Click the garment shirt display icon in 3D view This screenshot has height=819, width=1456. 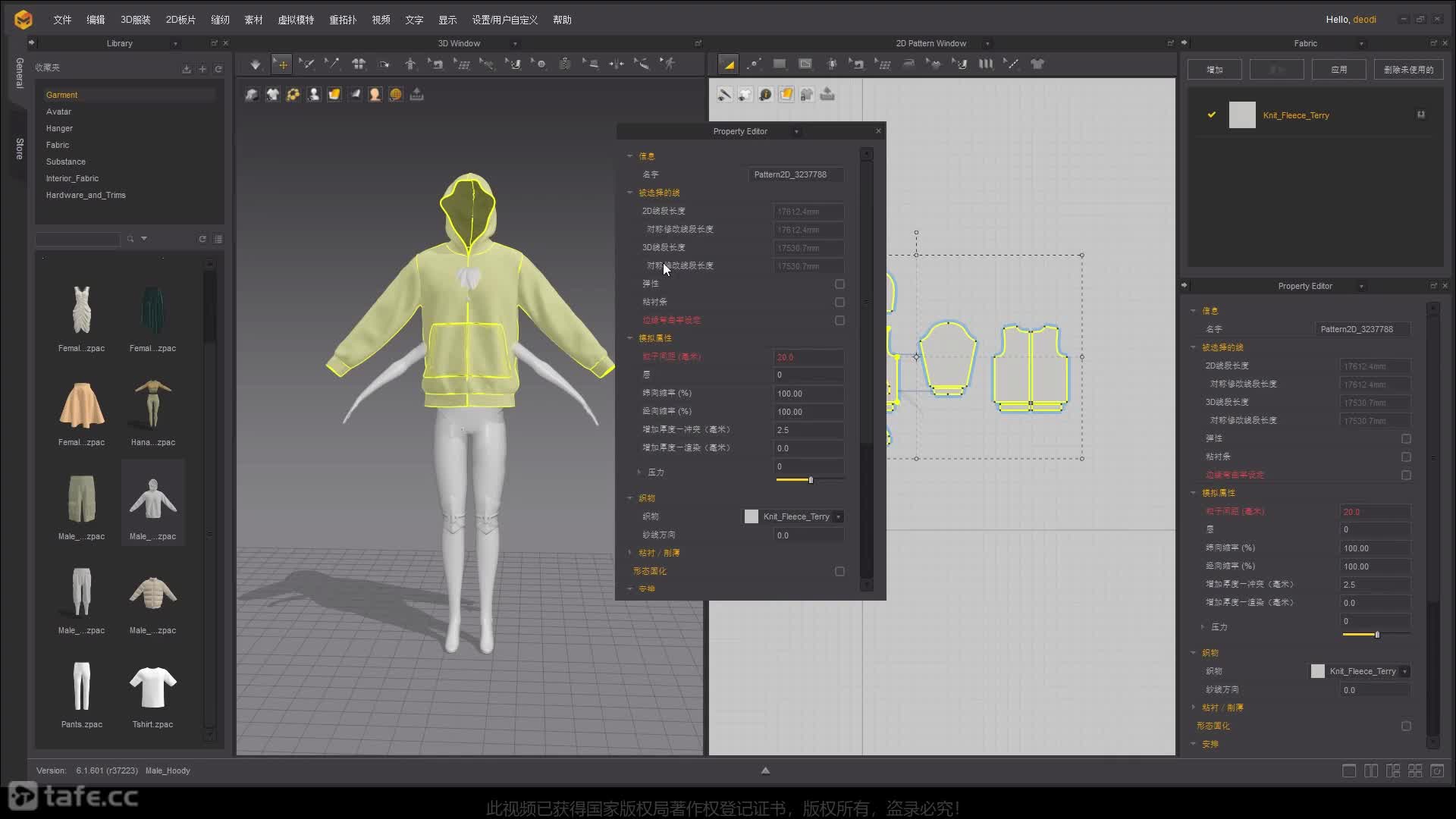[272, 94]
